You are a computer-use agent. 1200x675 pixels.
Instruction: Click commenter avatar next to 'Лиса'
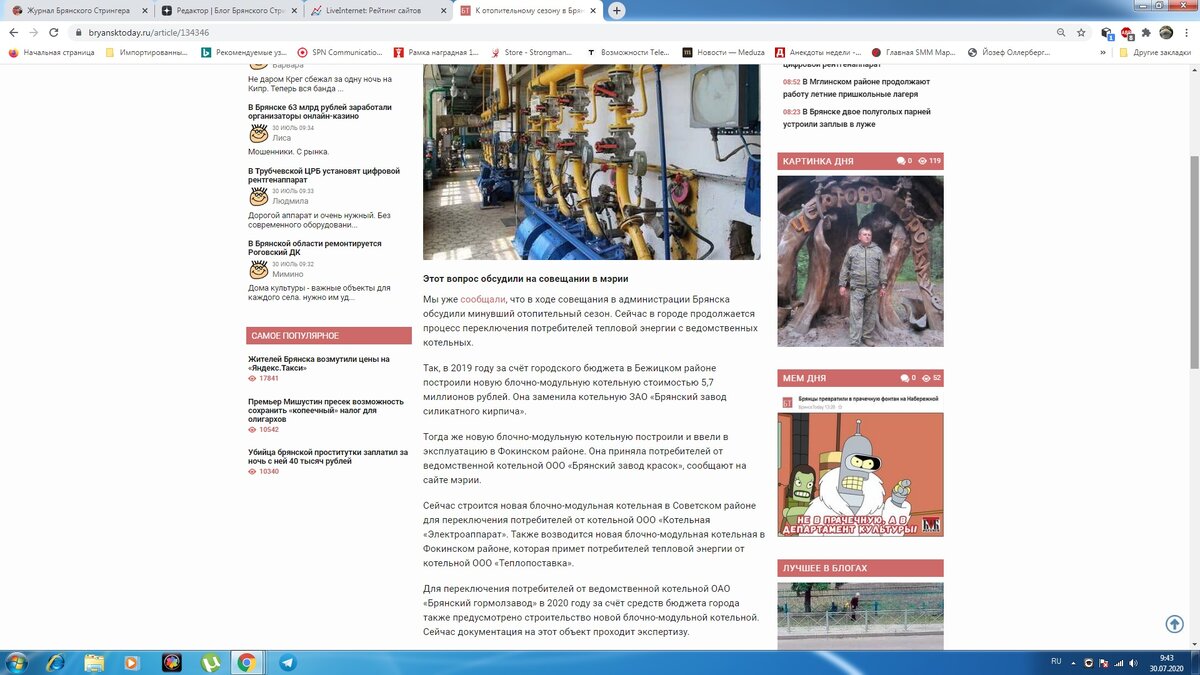pyautogui.click(x=258, y=134)
